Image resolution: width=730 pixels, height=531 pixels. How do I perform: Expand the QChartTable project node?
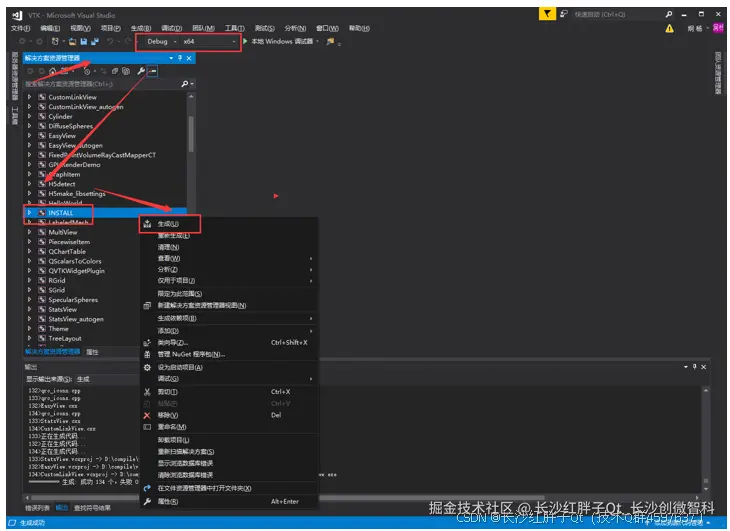(x=30, y=251)
